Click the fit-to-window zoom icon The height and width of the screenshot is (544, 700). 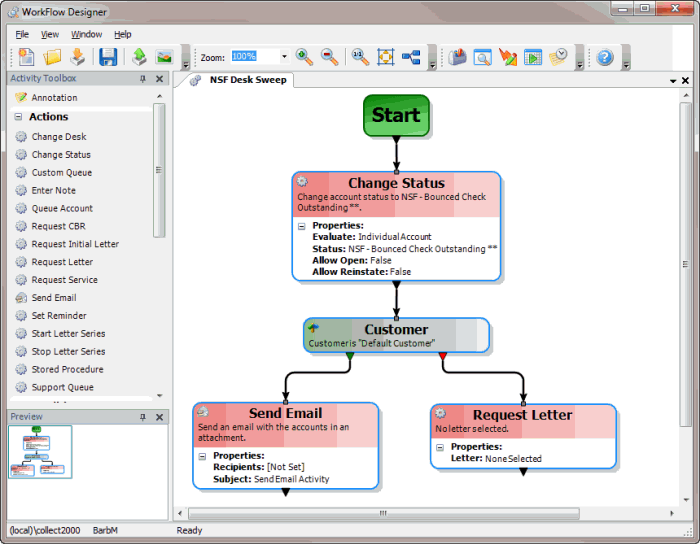(385, 57)
